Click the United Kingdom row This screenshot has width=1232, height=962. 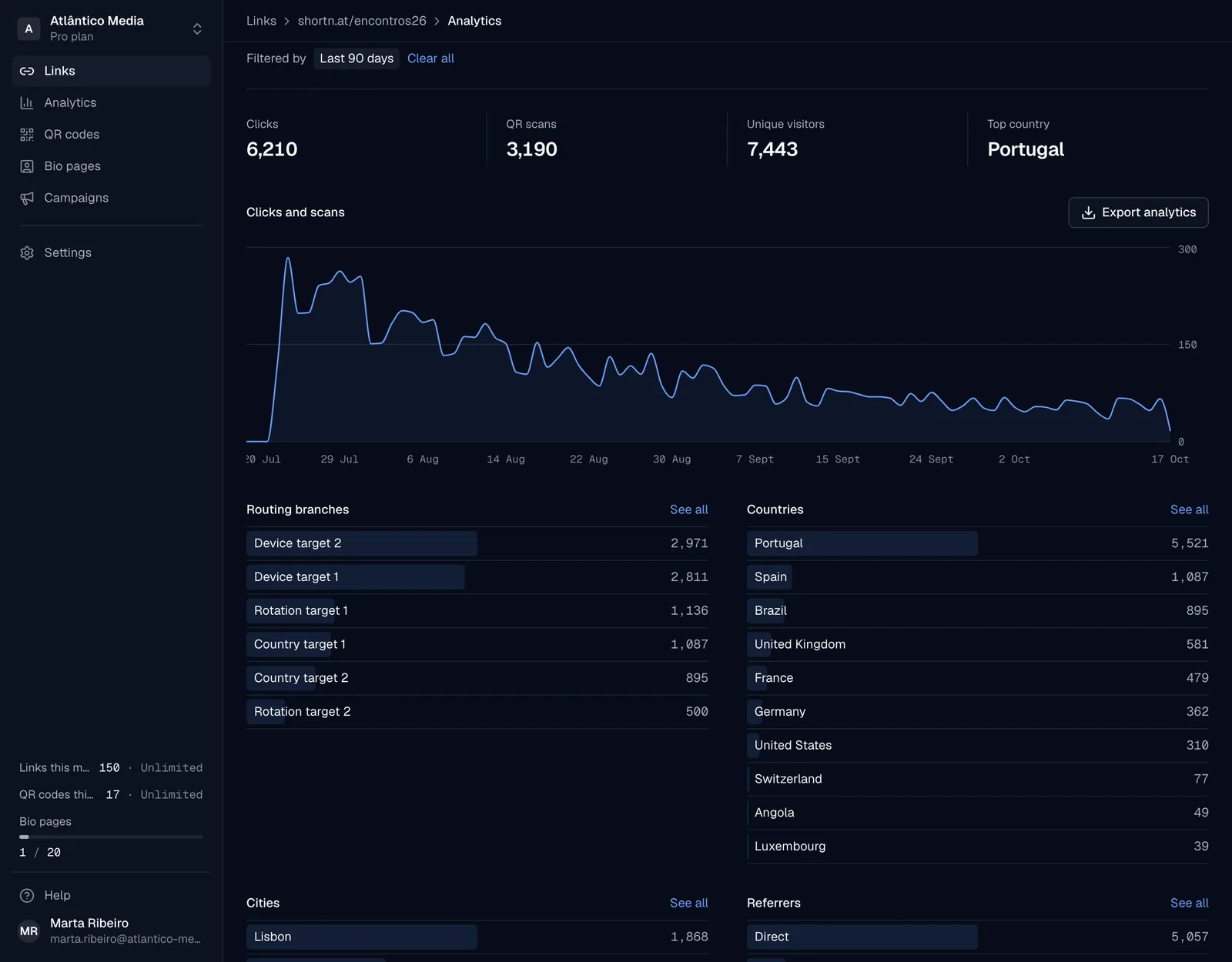coord(978,644)
